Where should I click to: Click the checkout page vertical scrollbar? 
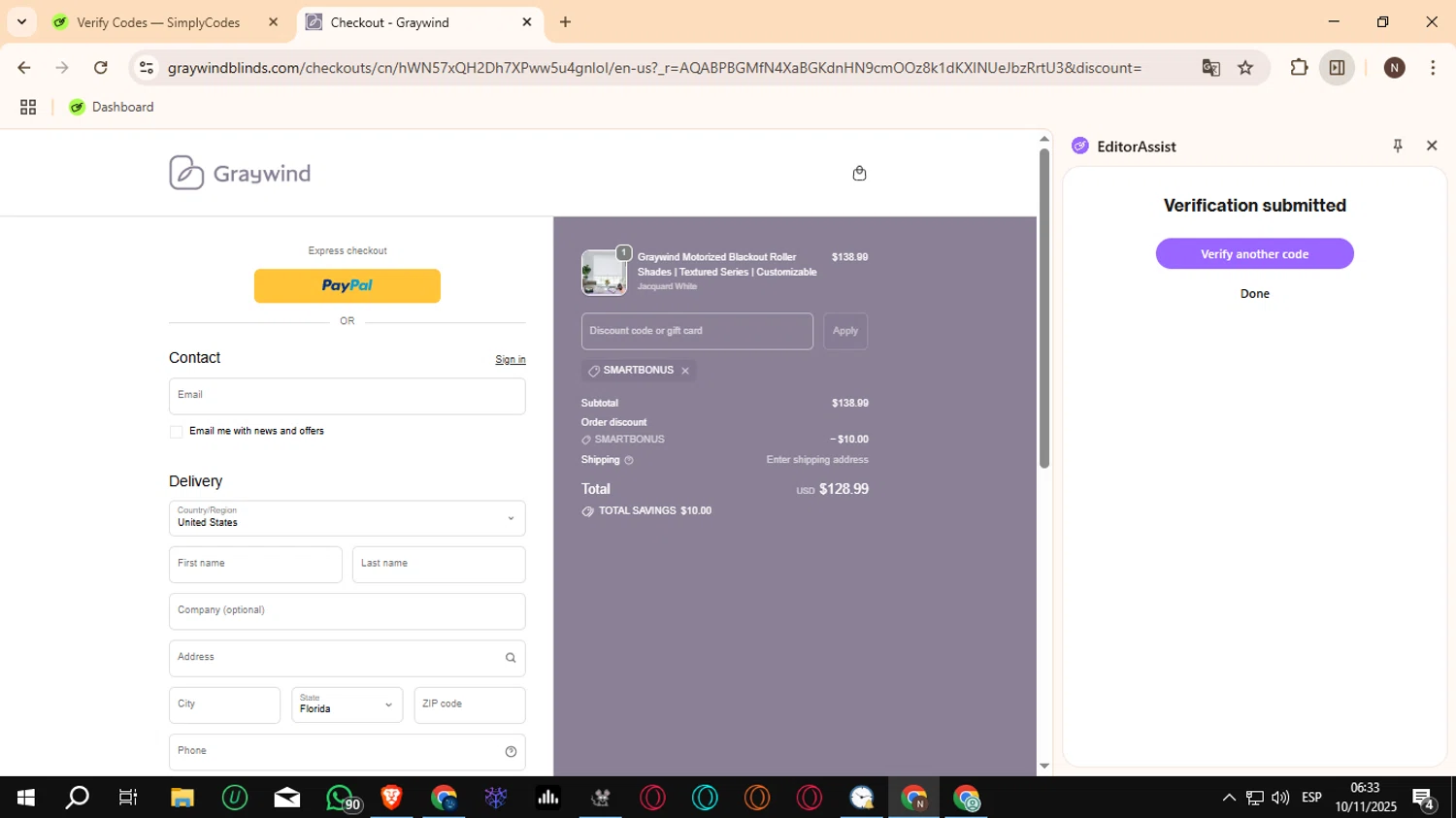point(1044,309)
